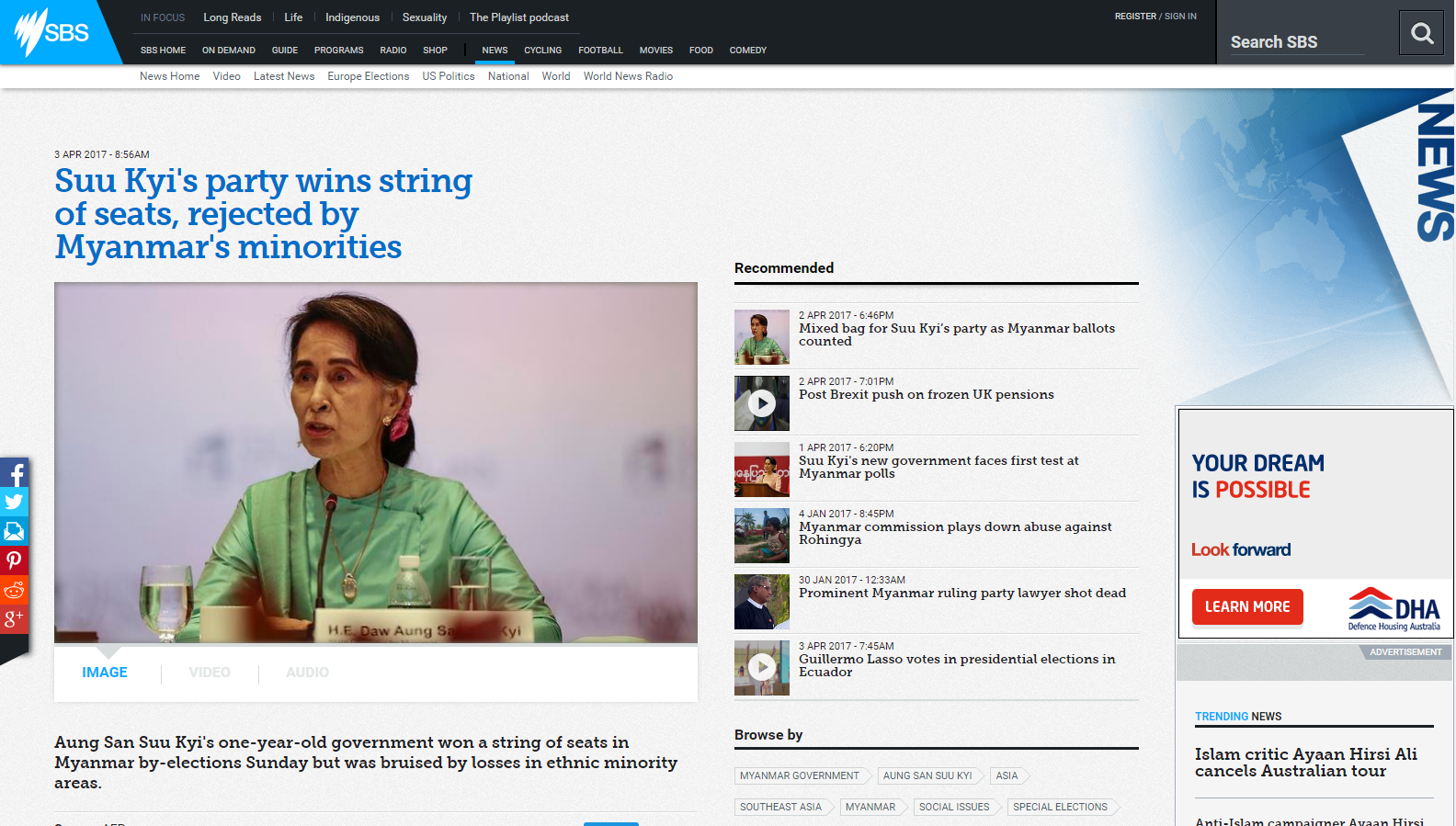Image resolution: width=1456 pixels, height=826 pixels.
Task: Click LEARN MORE button in DHA ad
Action: (1247, 607)
